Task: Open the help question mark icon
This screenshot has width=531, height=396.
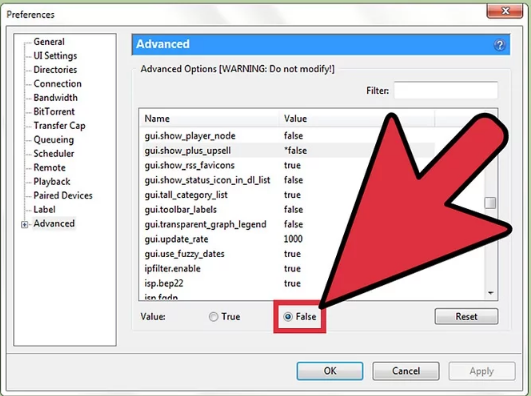Action: coord(499,45)
